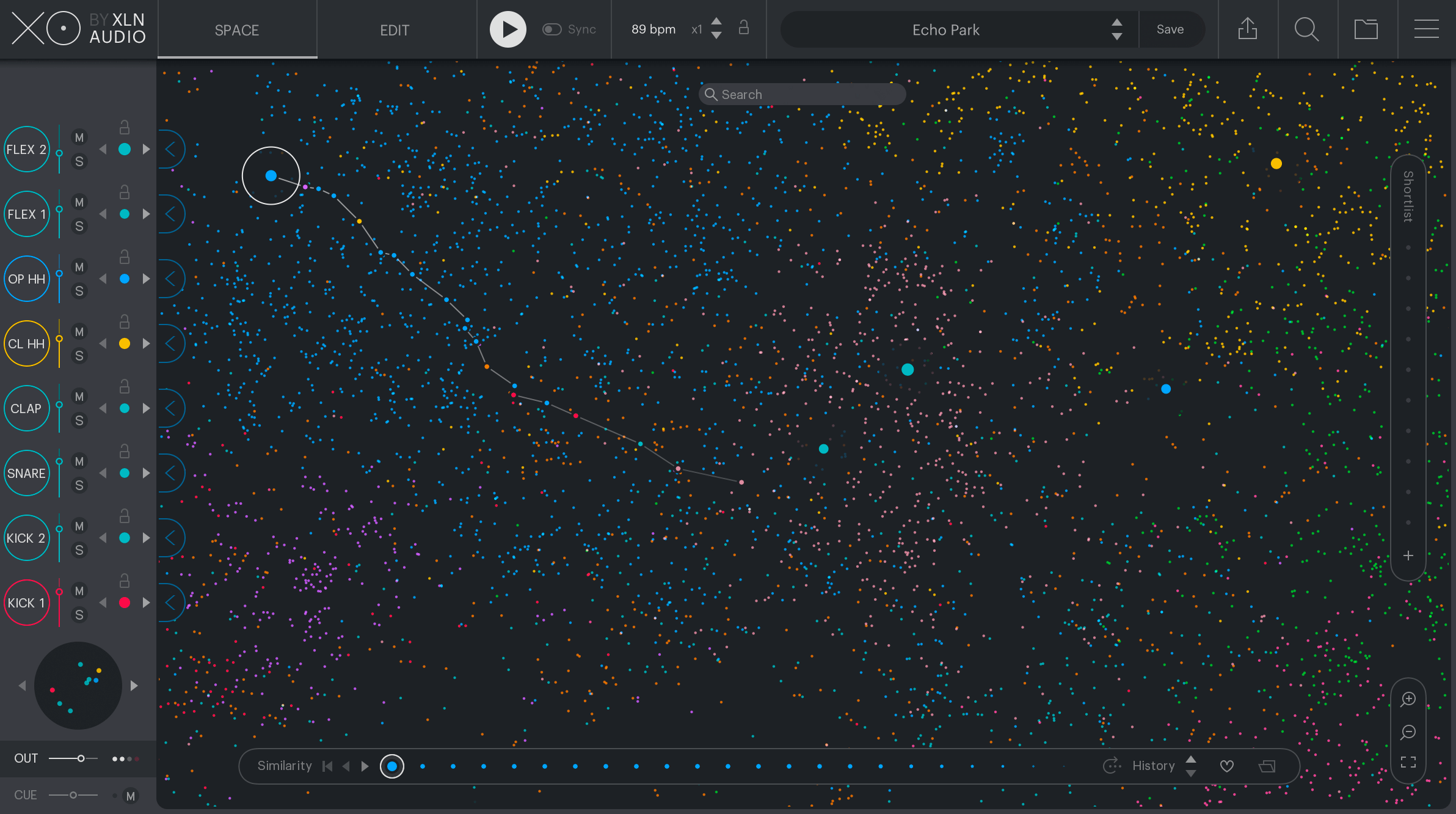Increase bpm with up arrow
This screenshot has width=1456, height=814.
(716, 21)
